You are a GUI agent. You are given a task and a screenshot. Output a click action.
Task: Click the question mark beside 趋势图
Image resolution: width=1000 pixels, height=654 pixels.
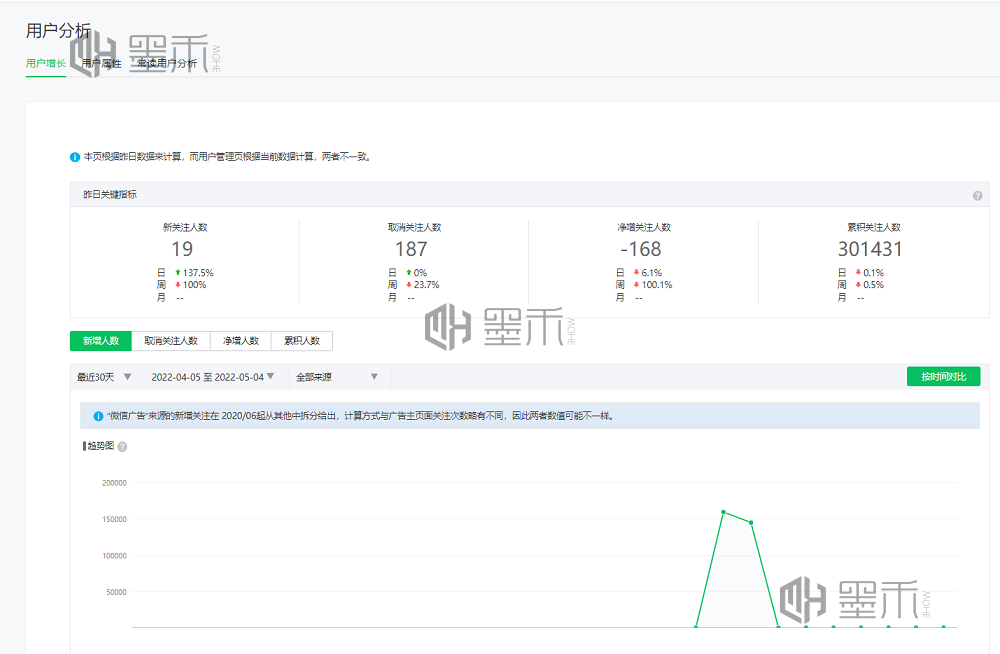tap(122, 447)
